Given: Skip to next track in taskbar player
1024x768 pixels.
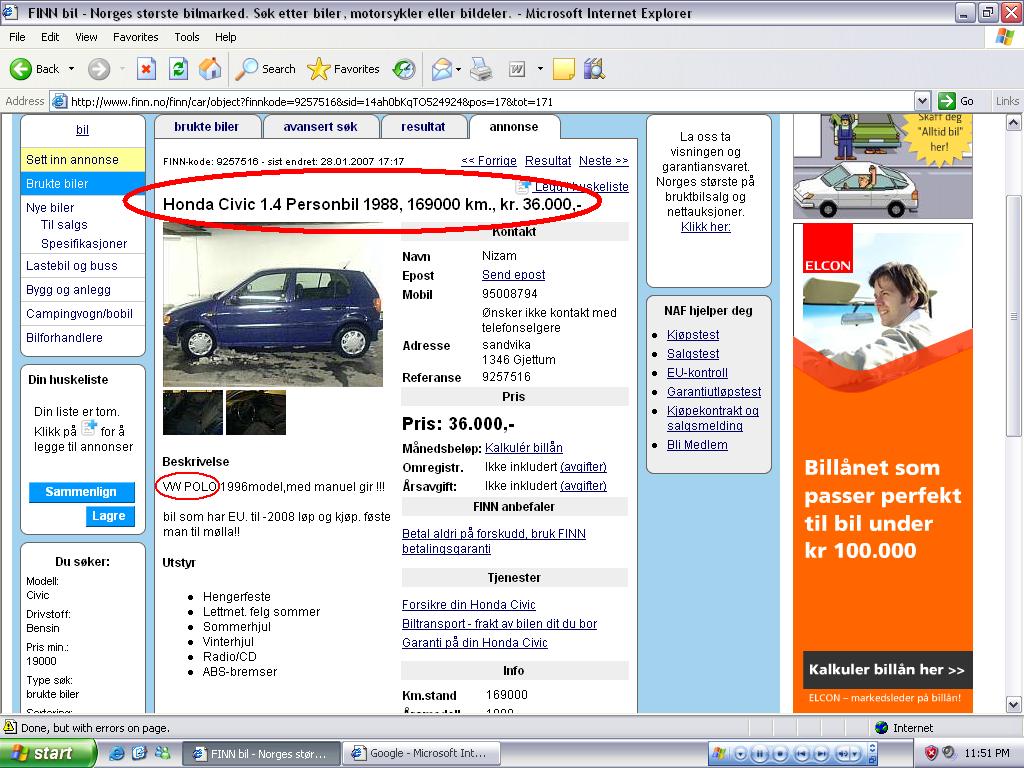Looking at the screenshot, I should (x=822, y=753).
